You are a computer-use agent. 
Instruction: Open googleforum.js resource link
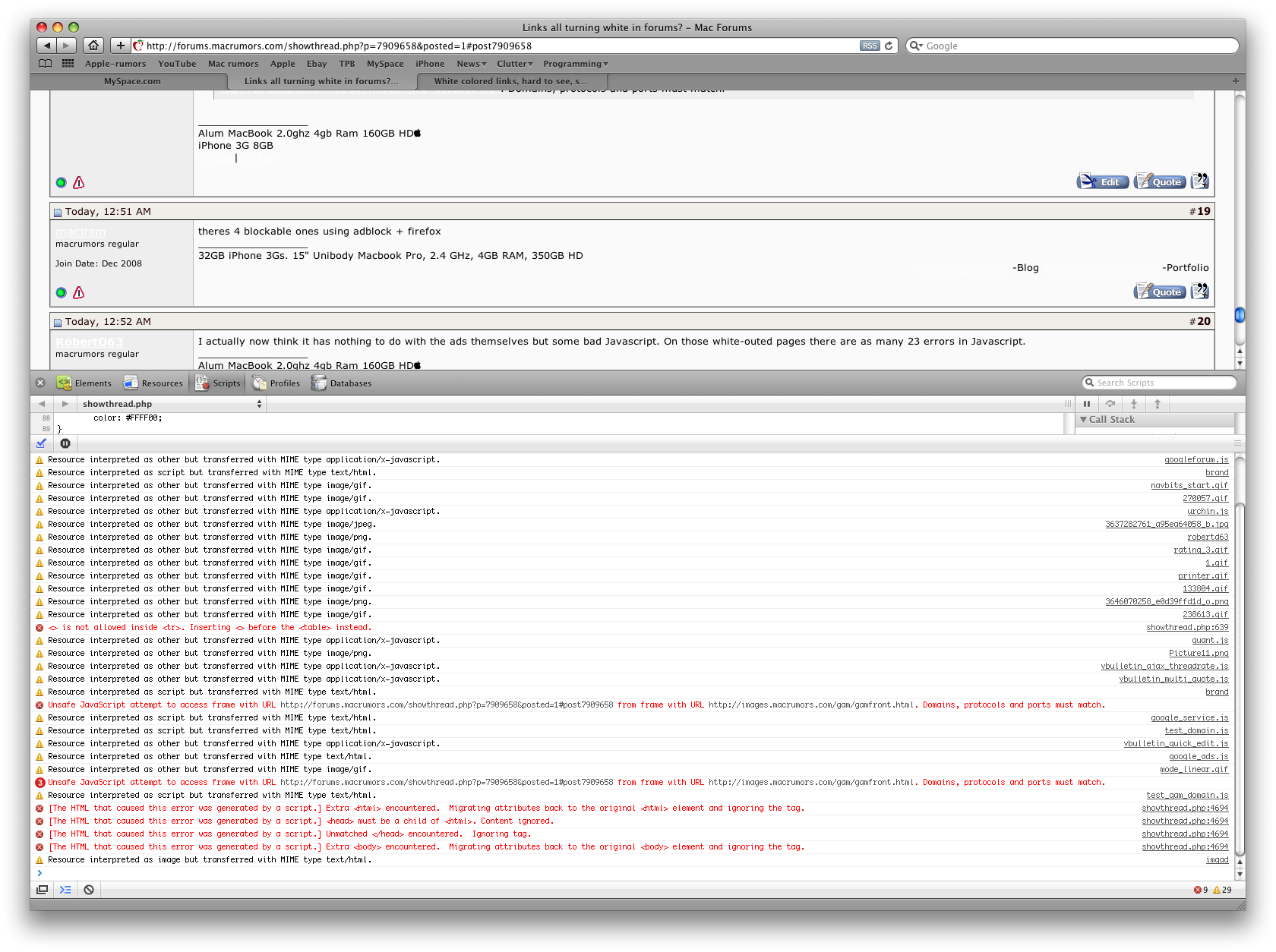[1196, 459]
